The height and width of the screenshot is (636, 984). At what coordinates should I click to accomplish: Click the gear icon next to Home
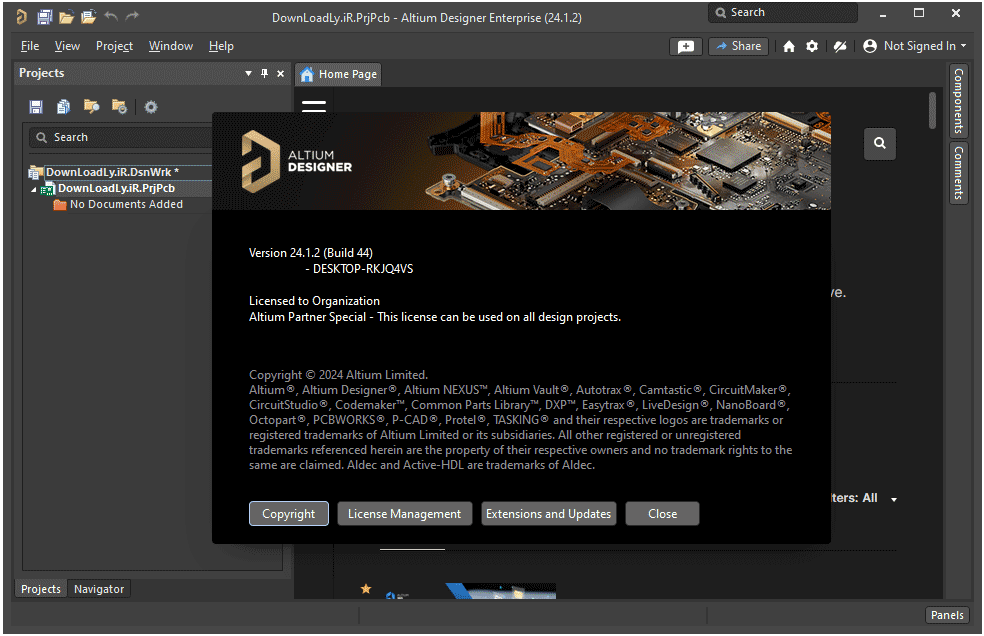pos(812,46)
